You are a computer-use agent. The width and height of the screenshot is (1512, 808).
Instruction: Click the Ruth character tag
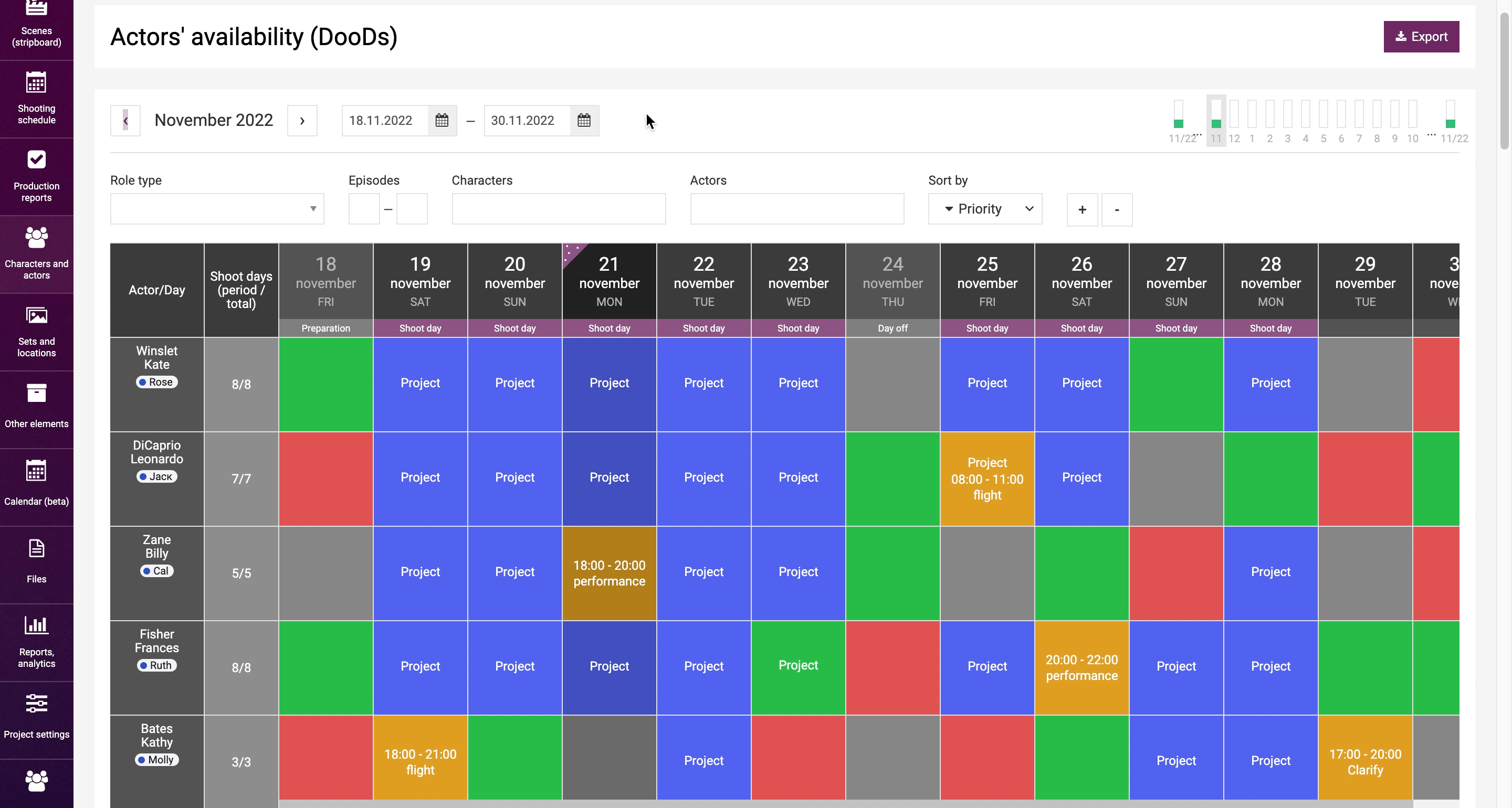pos(157,665)
